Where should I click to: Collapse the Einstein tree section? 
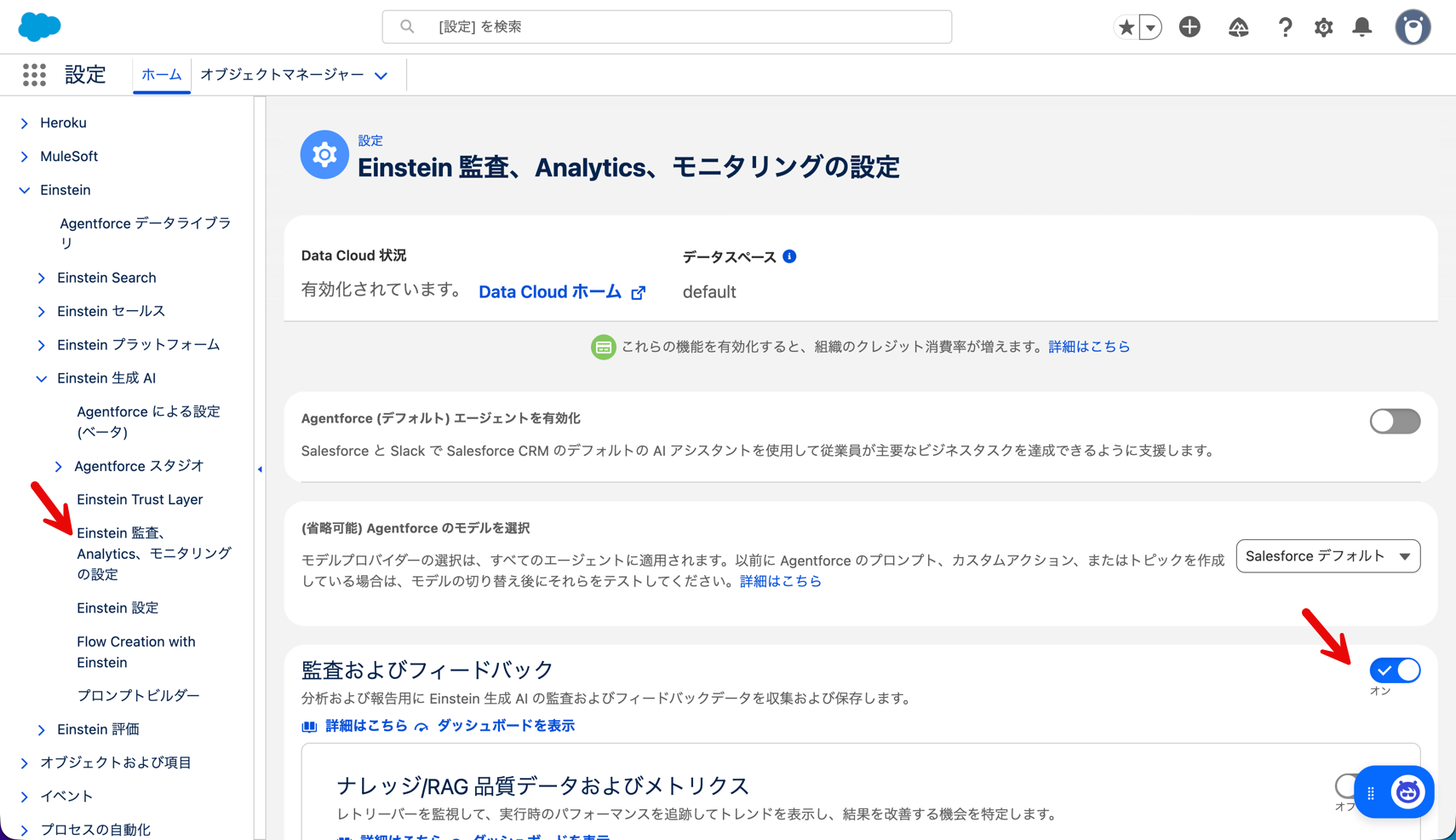(25, 190)
